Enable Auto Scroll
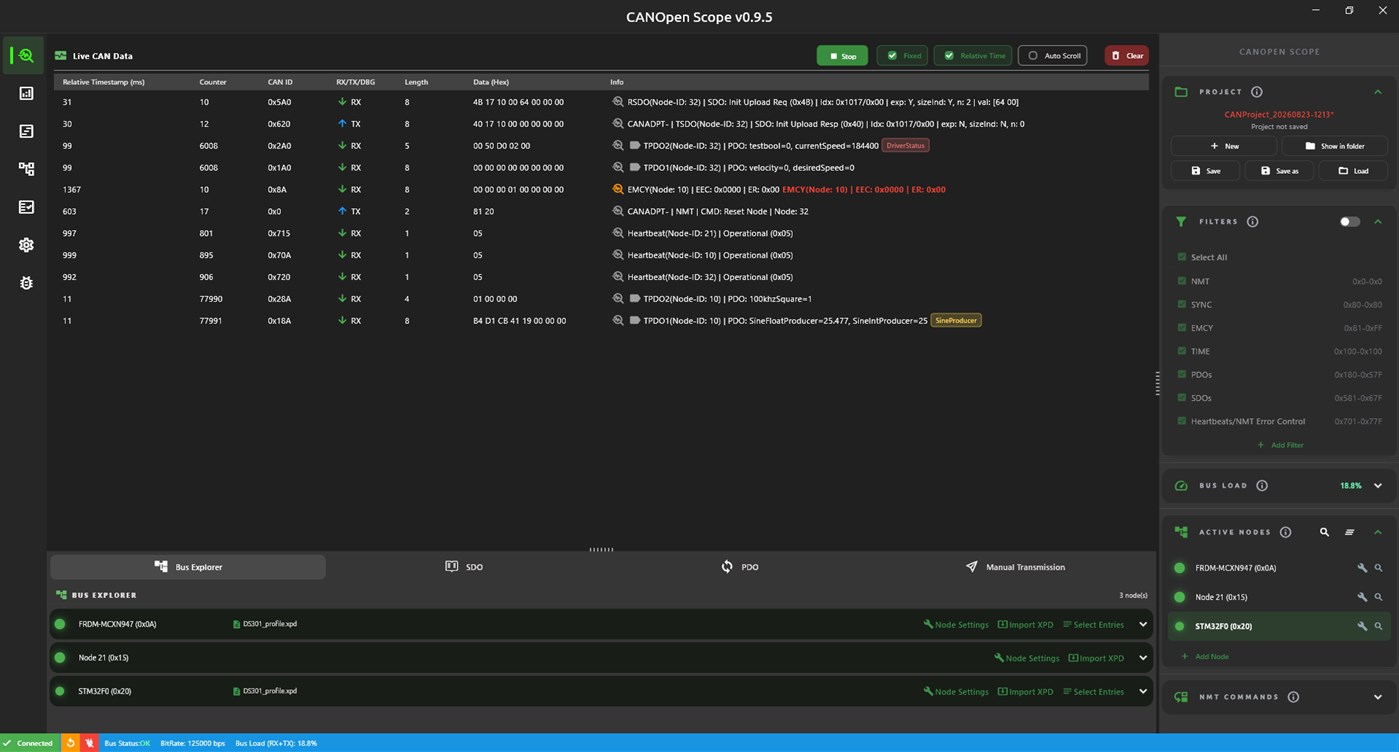The width and height of the screenshot is (1399, 752). pos(1053,56)
